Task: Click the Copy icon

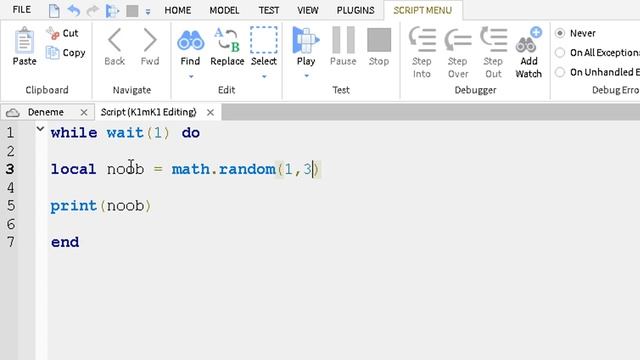Action: (x=53, y=53)
